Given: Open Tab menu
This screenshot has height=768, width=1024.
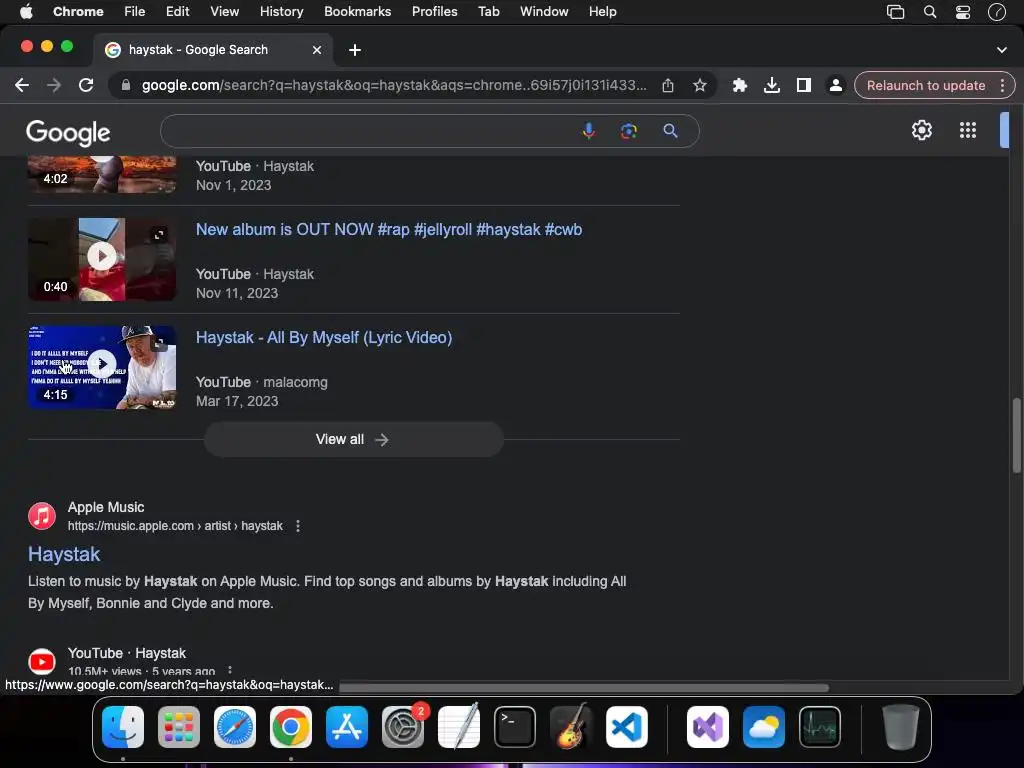Looking at the screenshot, I should pos(488,11).
